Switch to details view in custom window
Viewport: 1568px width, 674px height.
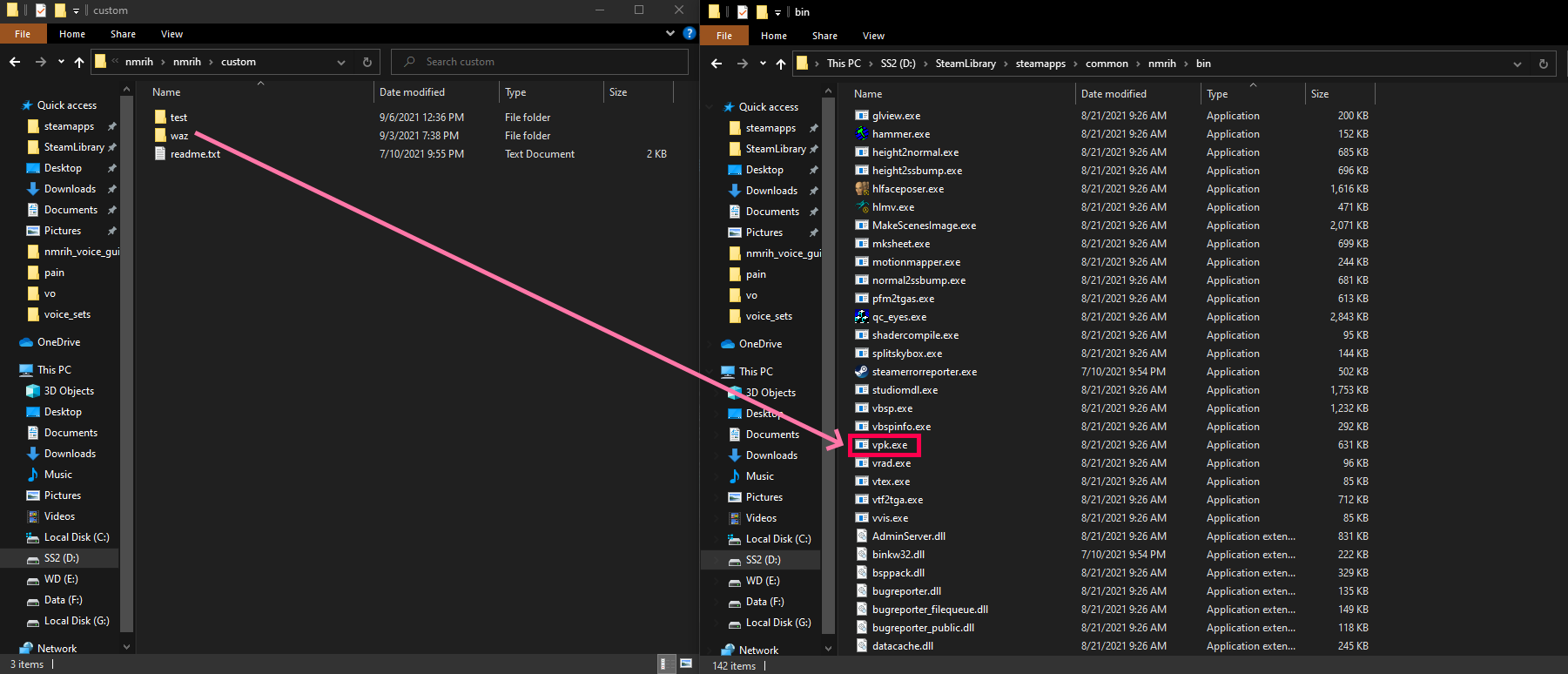click(663, 664)
